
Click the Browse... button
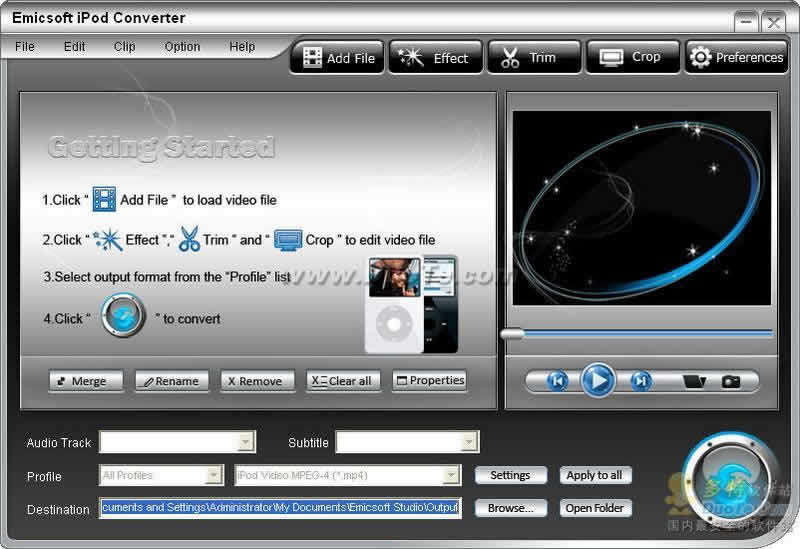coord(510,508)
